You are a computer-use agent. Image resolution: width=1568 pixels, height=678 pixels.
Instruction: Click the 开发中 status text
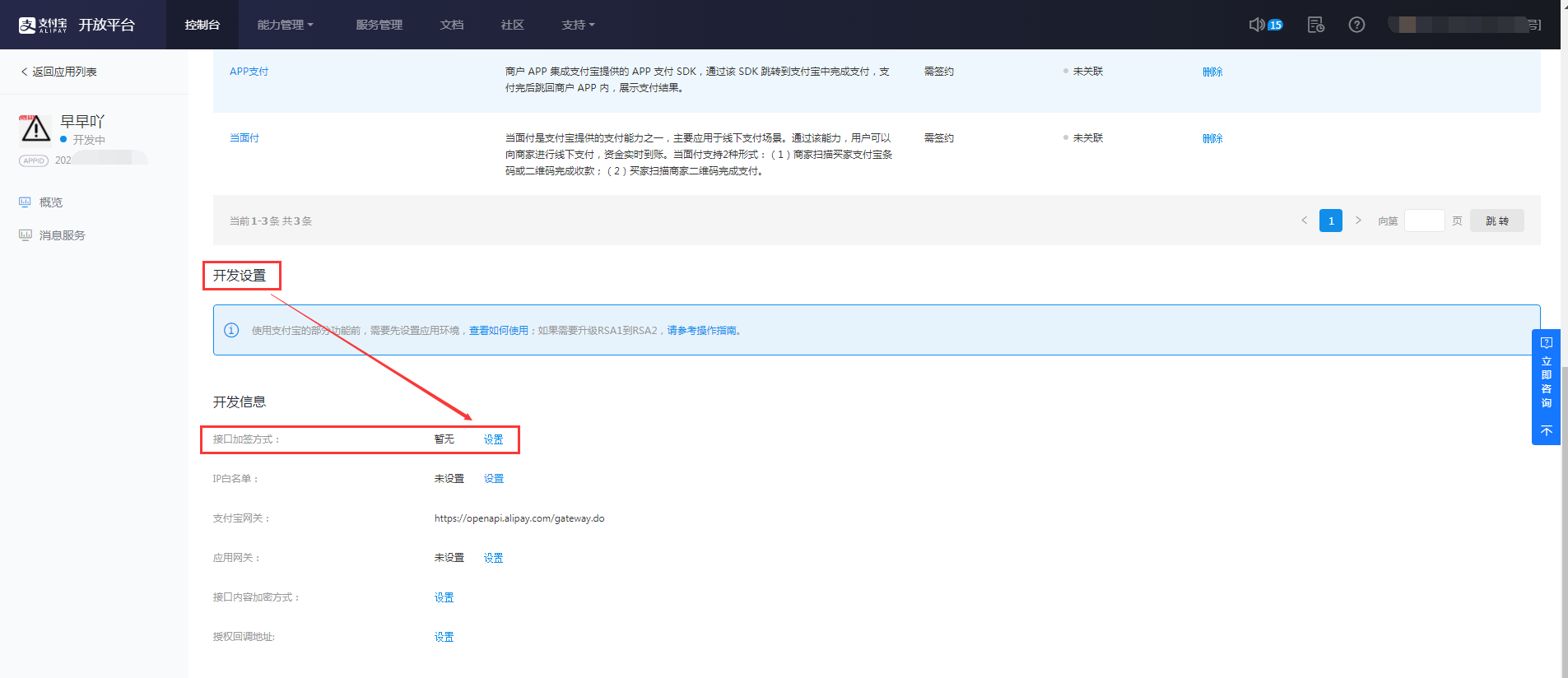click(89, 140)
